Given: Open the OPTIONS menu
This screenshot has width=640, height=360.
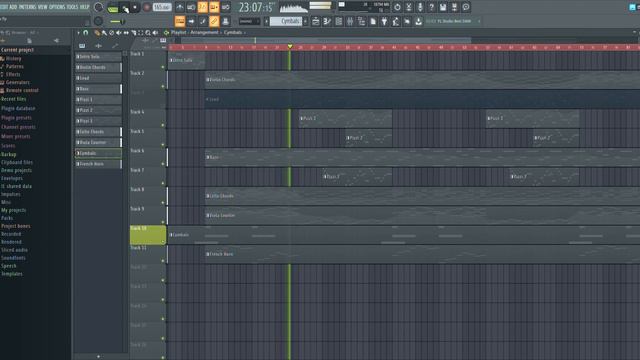Looking at the screenshot, I should pyautogui.click(x=57, y=7).
